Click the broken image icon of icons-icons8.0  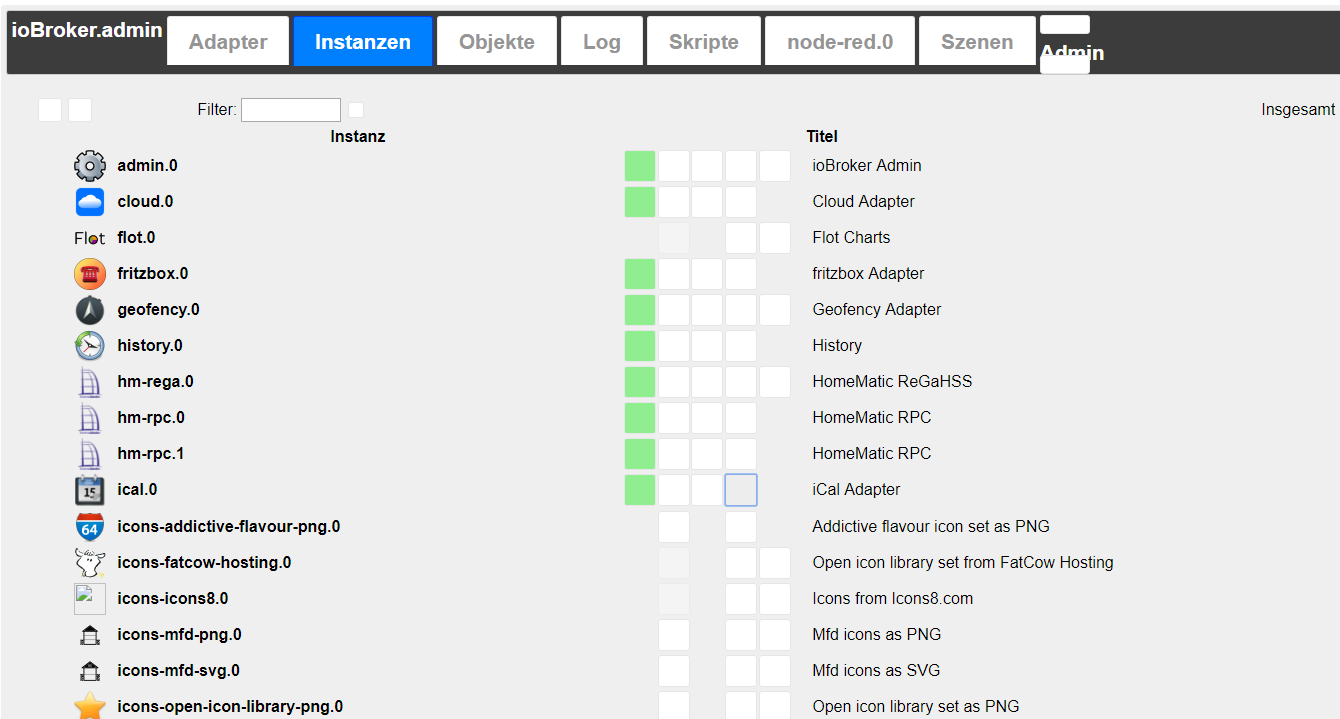[x=90, y=599]
